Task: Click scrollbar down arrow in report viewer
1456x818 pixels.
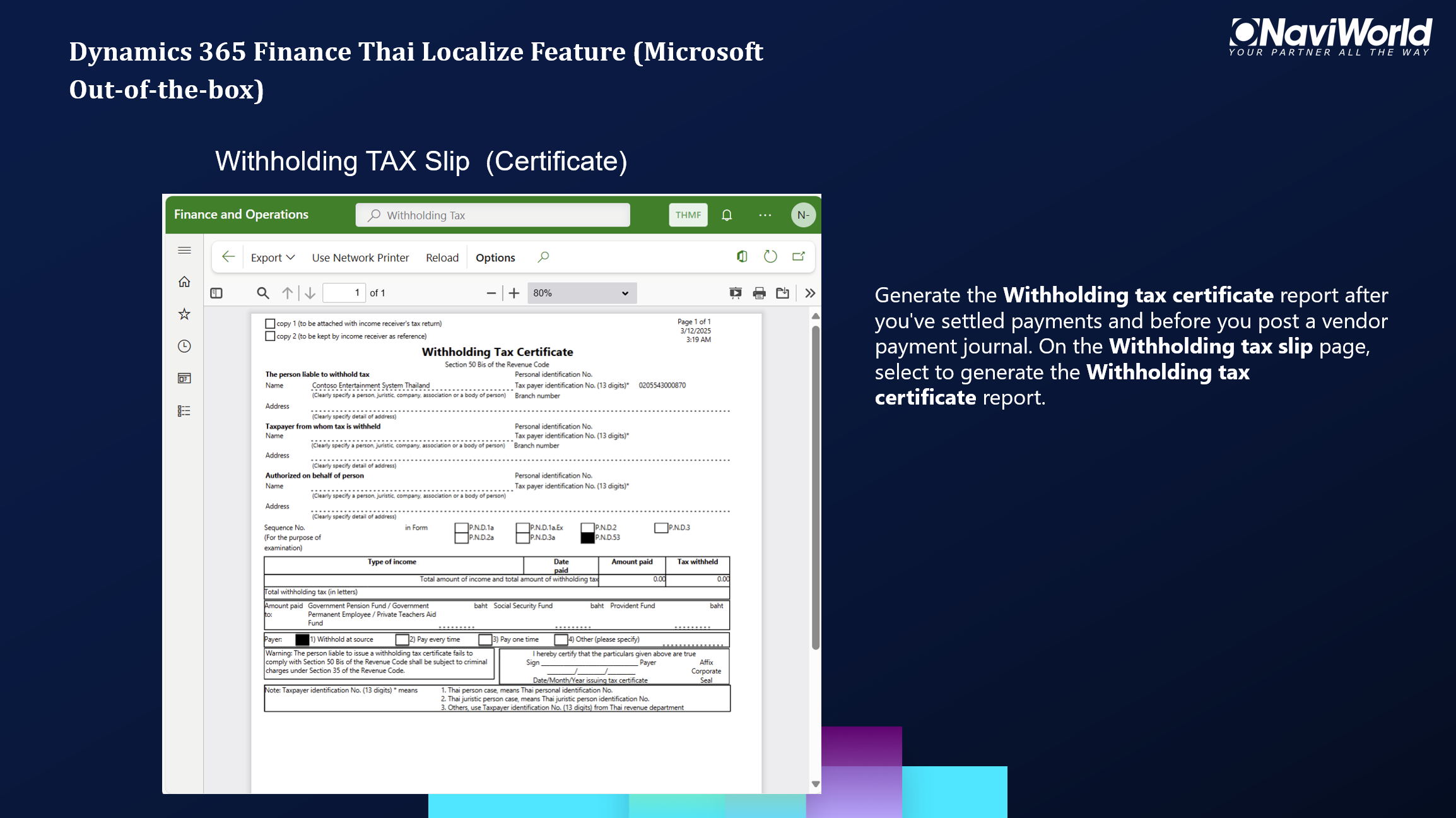Action: click(816, 784)
